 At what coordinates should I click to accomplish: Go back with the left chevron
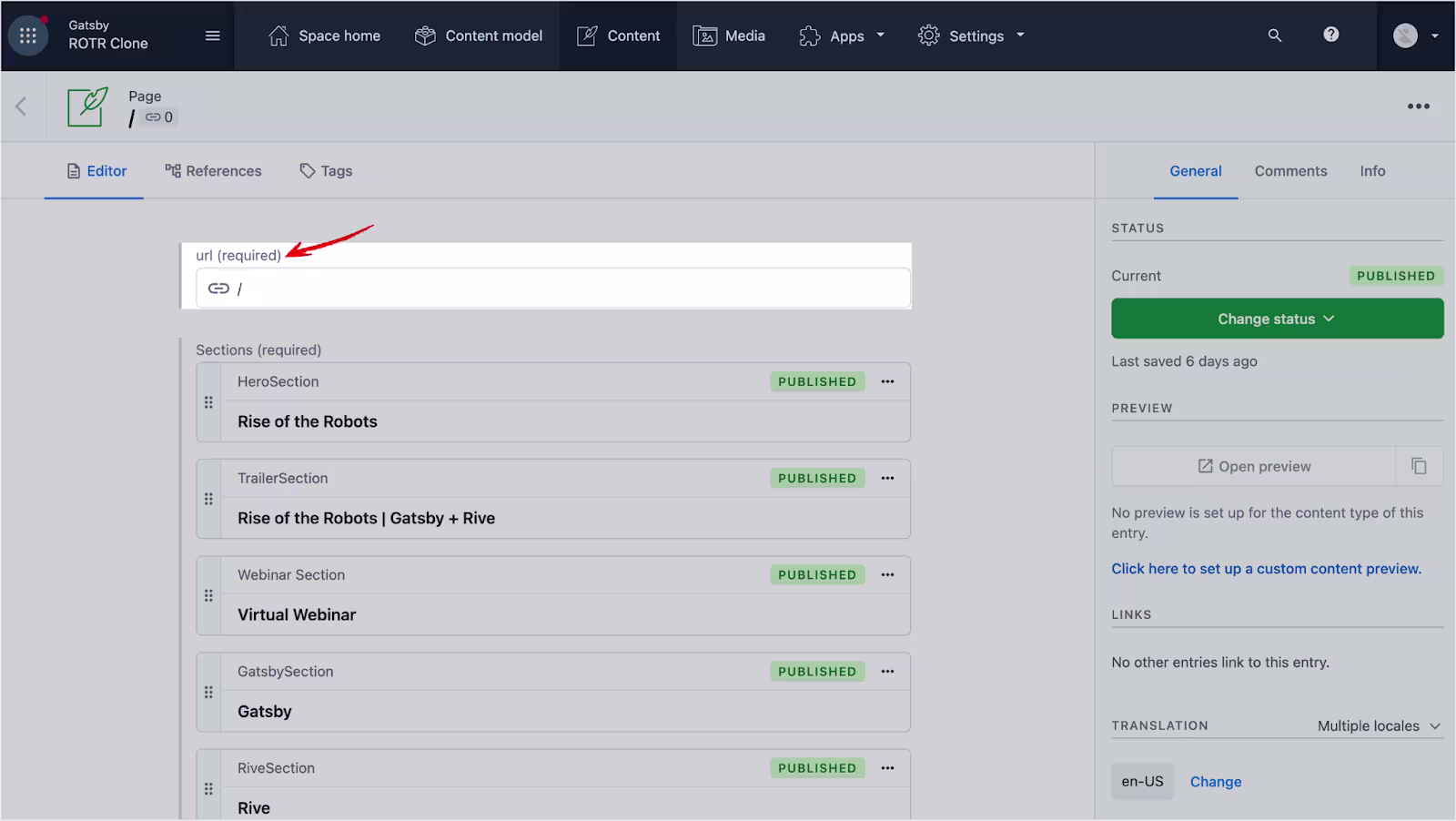21,106
